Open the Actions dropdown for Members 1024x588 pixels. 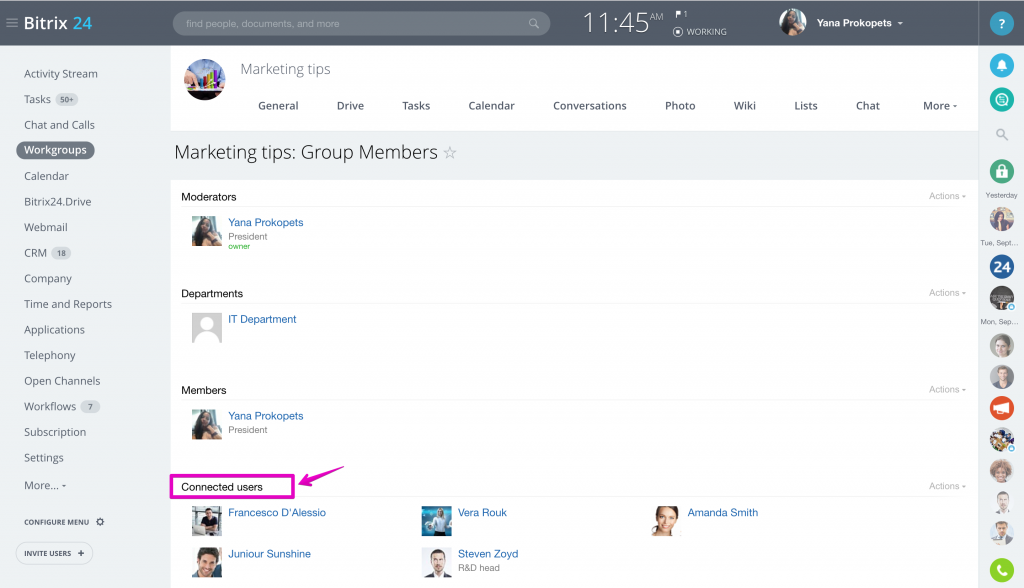click(947, 389)
